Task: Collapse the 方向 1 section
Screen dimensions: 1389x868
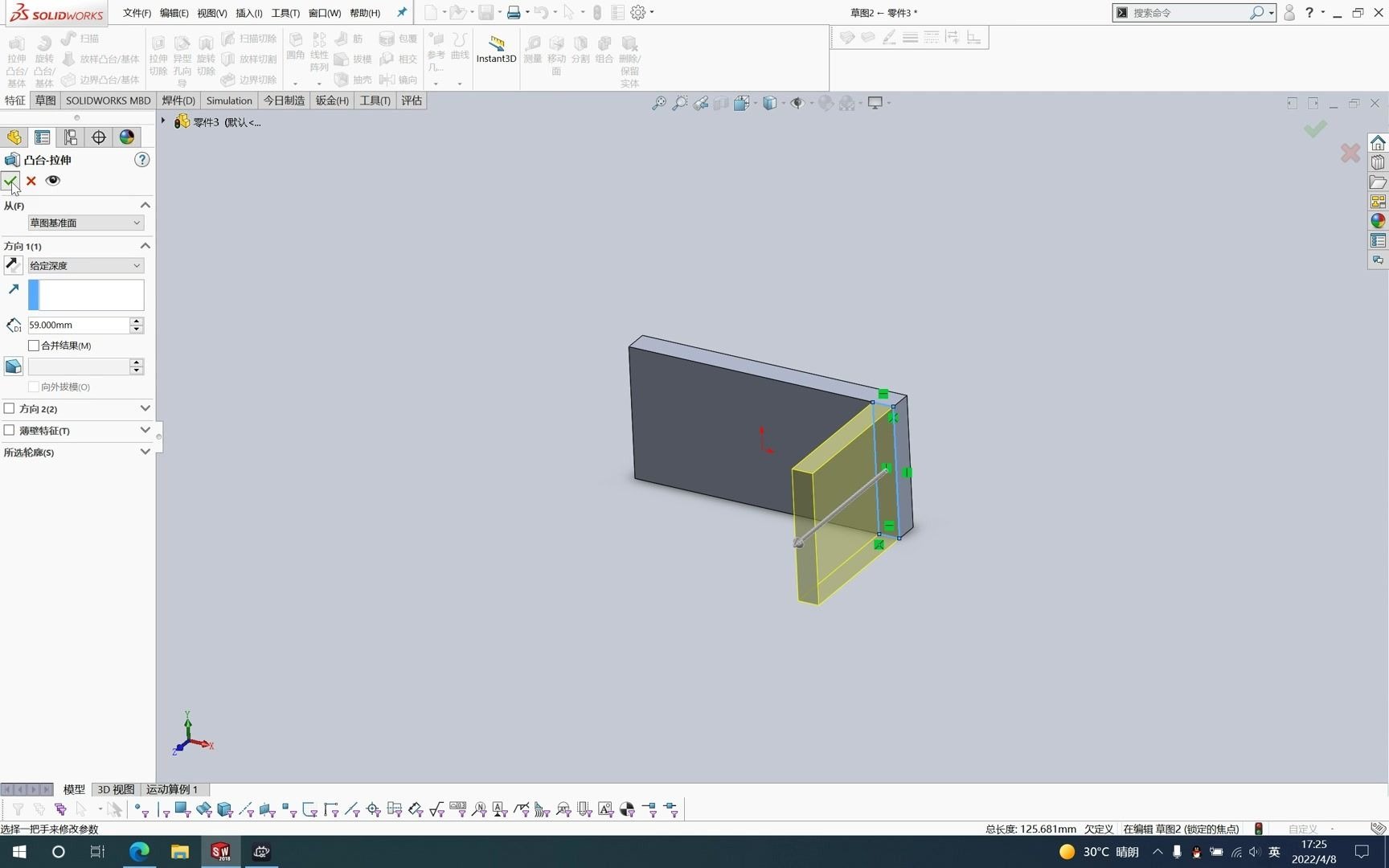Action: point(145,246)
